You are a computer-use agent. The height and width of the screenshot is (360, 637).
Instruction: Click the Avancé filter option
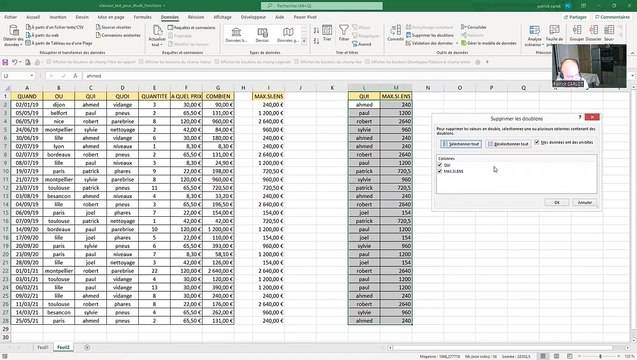click(362, 44)
